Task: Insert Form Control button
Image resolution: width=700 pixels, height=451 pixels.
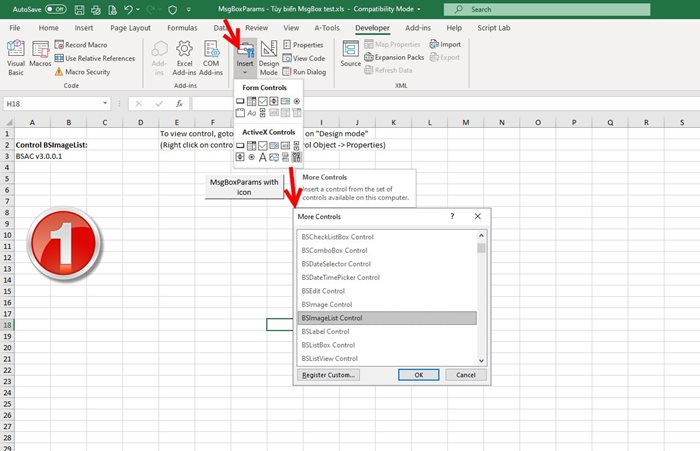Action: tap(240, 101)
